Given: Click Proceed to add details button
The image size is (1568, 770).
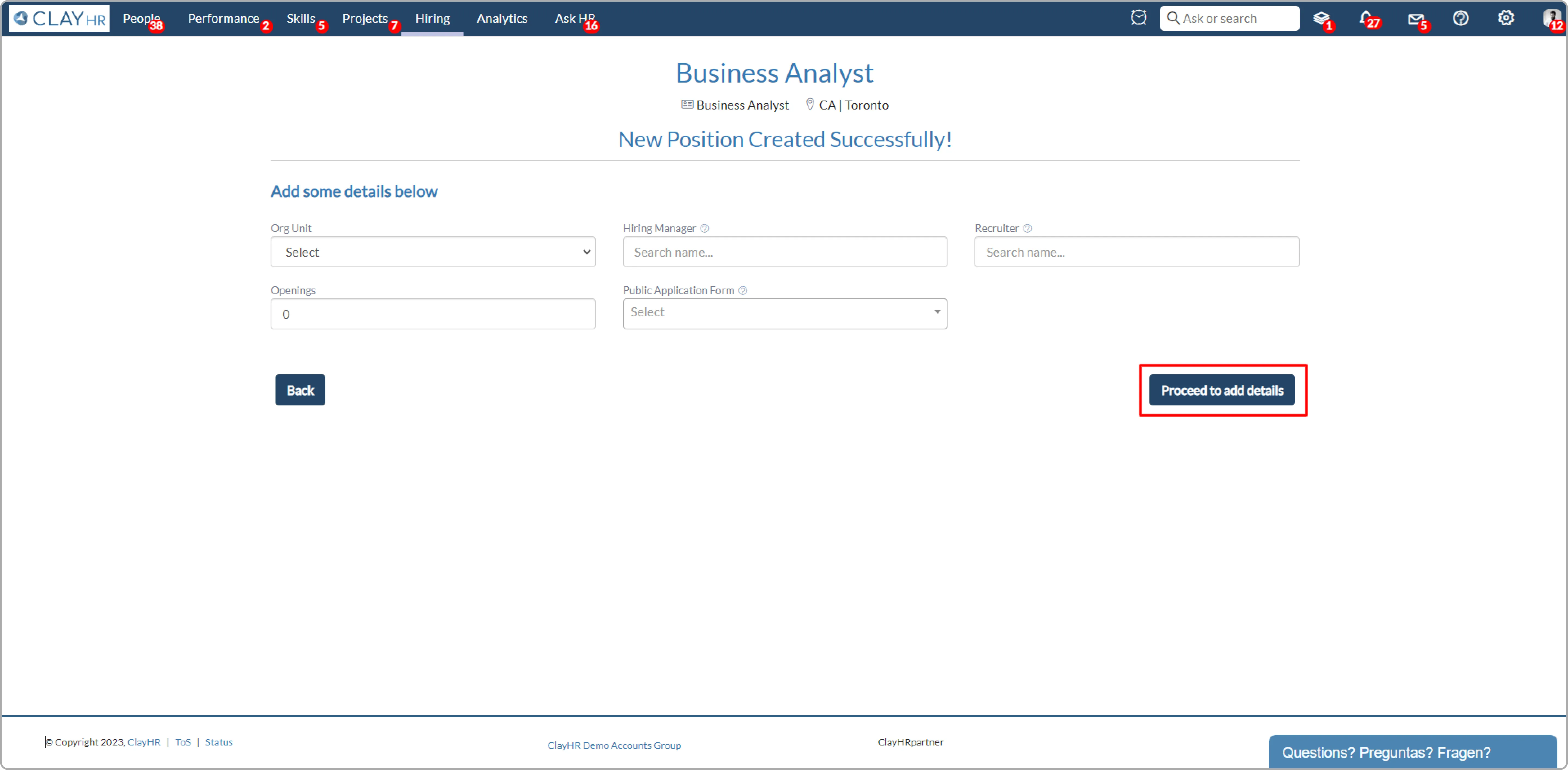Looking at the screenshot, I should point(1221,390).
